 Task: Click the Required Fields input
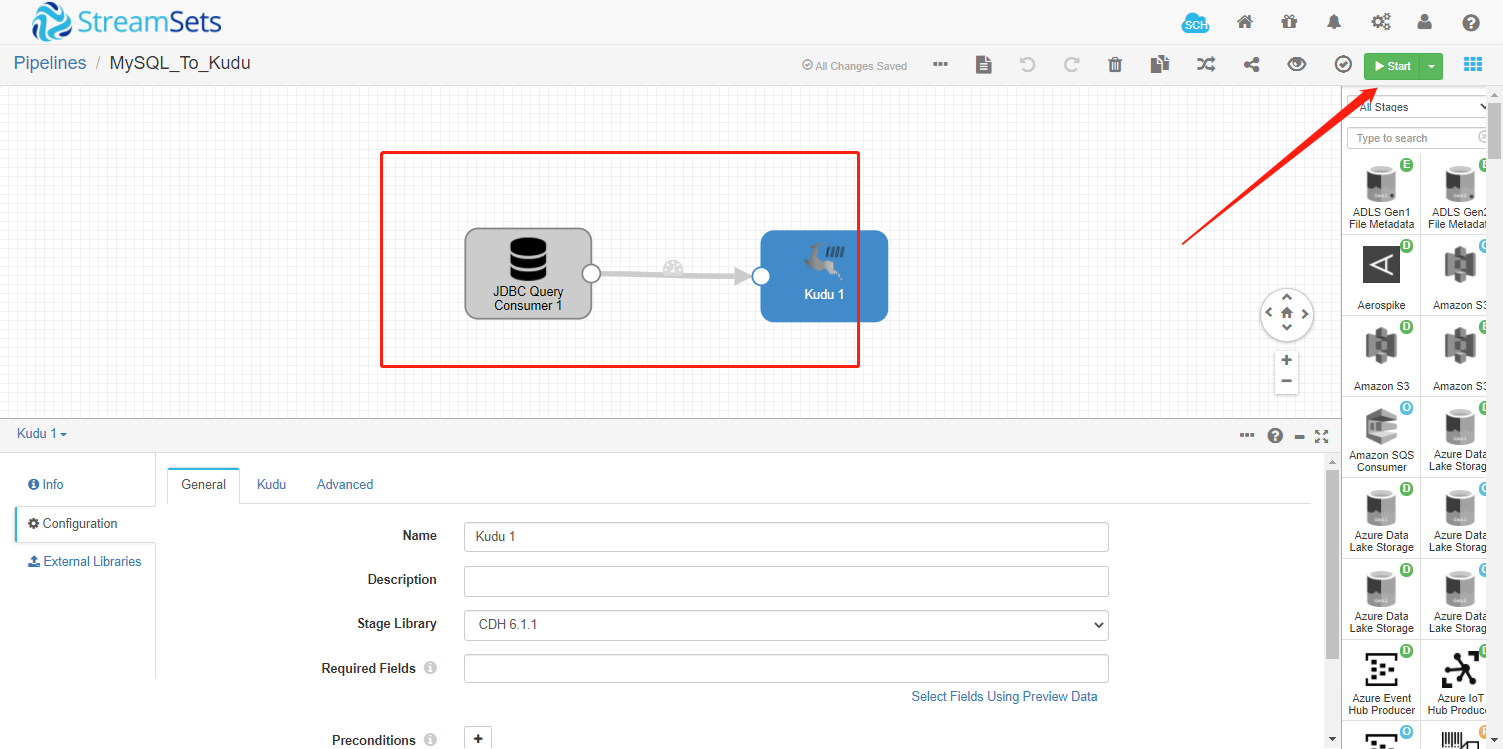tap(786, 669)
